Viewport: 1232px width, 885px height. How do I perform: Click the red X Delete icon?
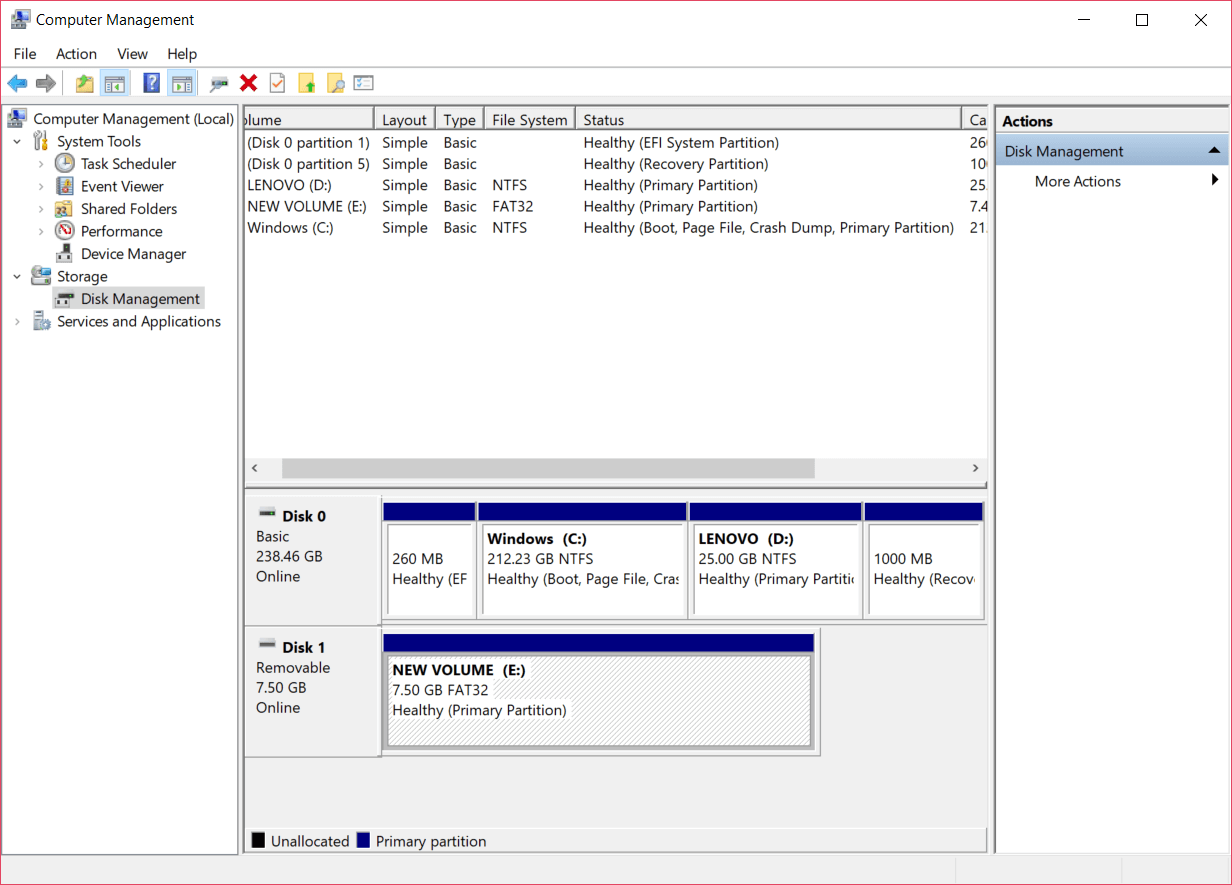point(249,83)
